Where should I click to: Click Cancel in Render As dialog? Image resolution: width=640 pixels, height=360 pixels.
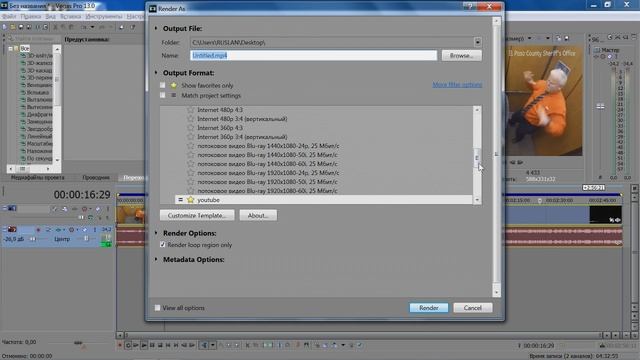(x=473, y=308)
